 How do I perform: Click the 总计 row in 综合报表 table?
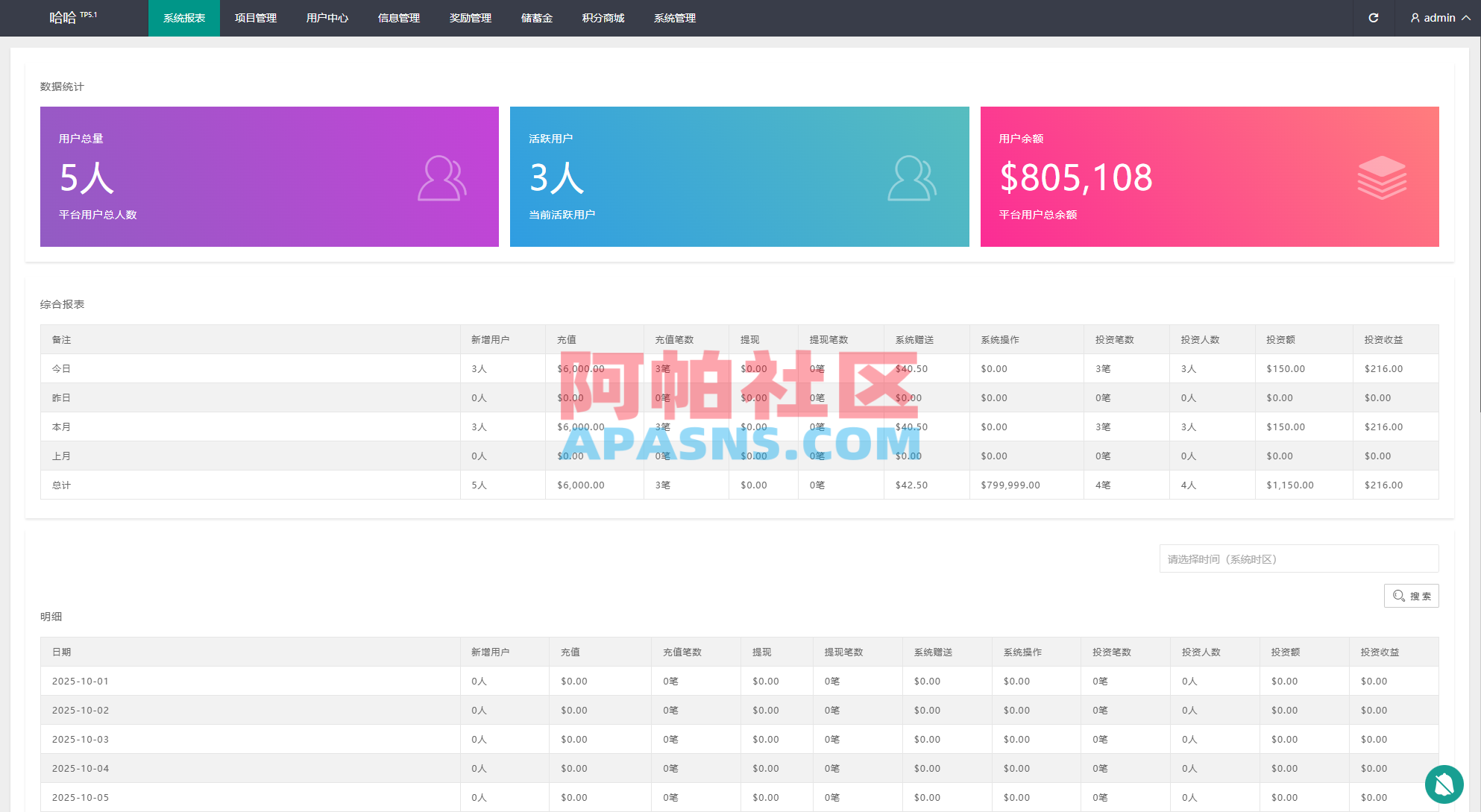pyautogui.click(x=62, y=485)
